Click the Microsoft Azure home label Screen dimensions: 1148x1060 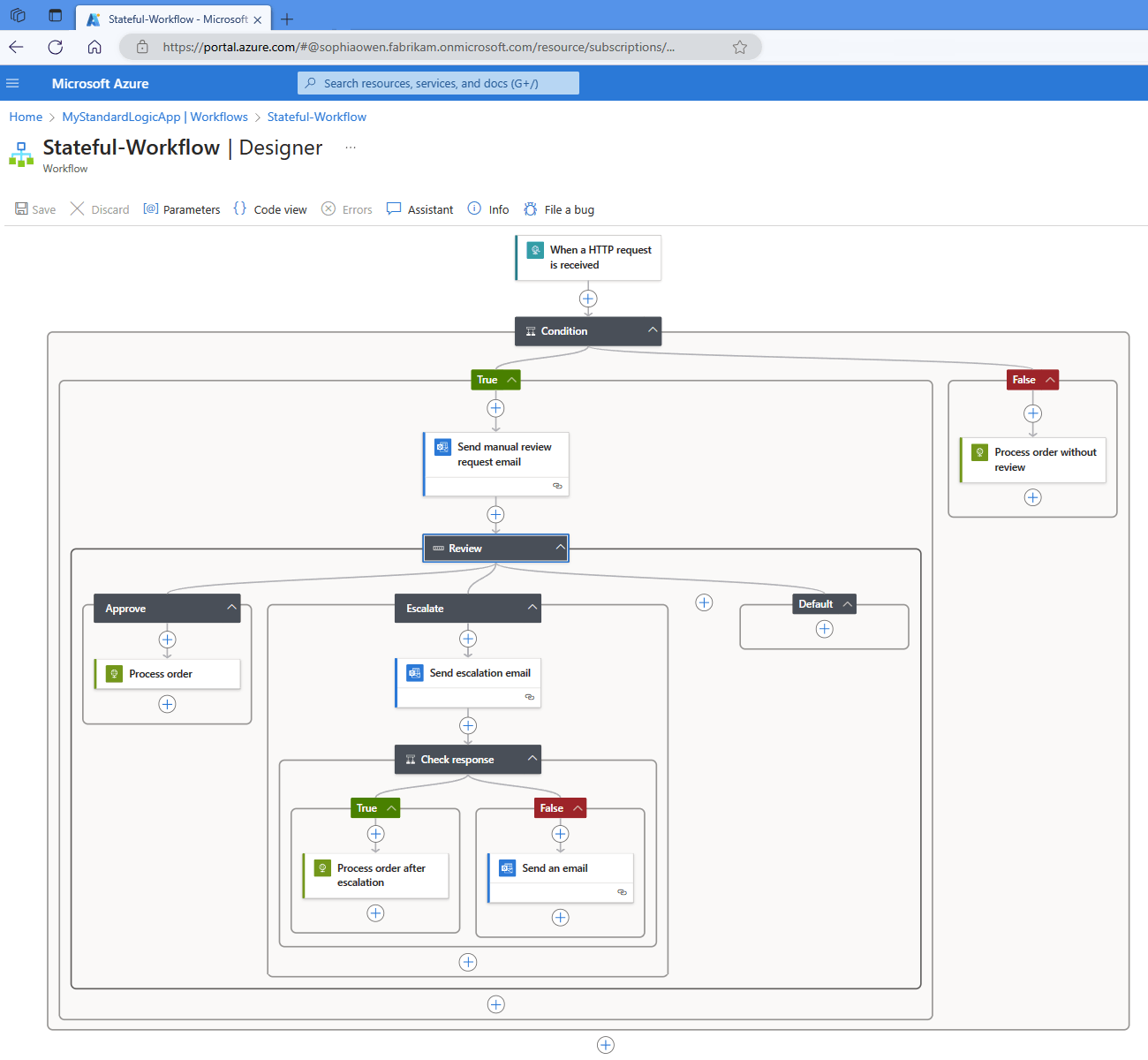pyautogui.click(x=100, y=83)
